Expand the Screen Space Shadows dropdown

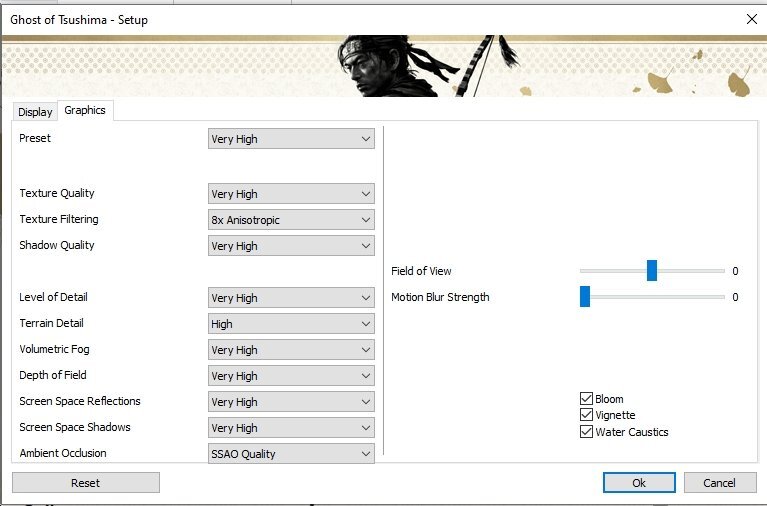(x=291, y=427)
